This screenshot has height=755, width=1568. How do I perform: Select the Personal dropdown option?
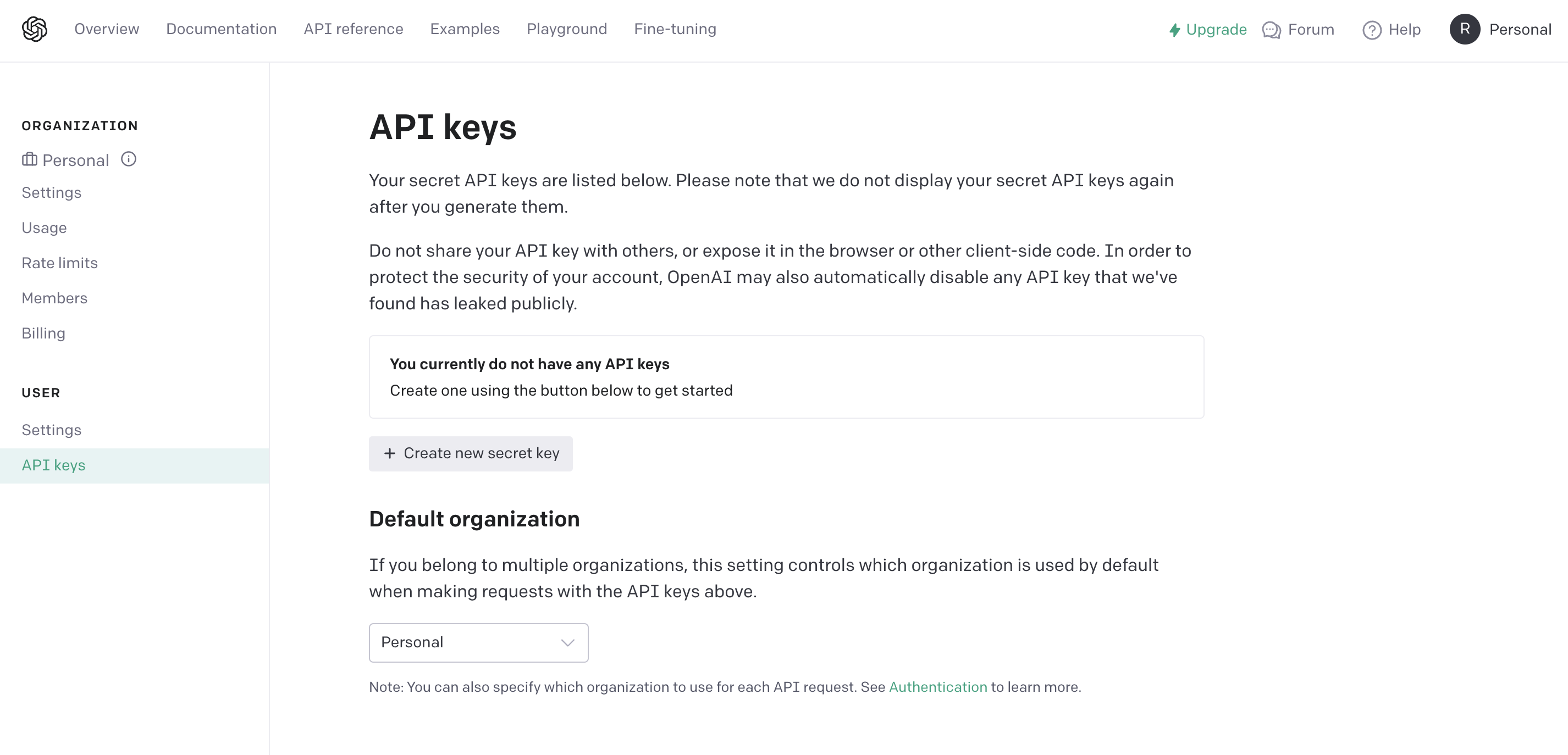tap(479, 642)
